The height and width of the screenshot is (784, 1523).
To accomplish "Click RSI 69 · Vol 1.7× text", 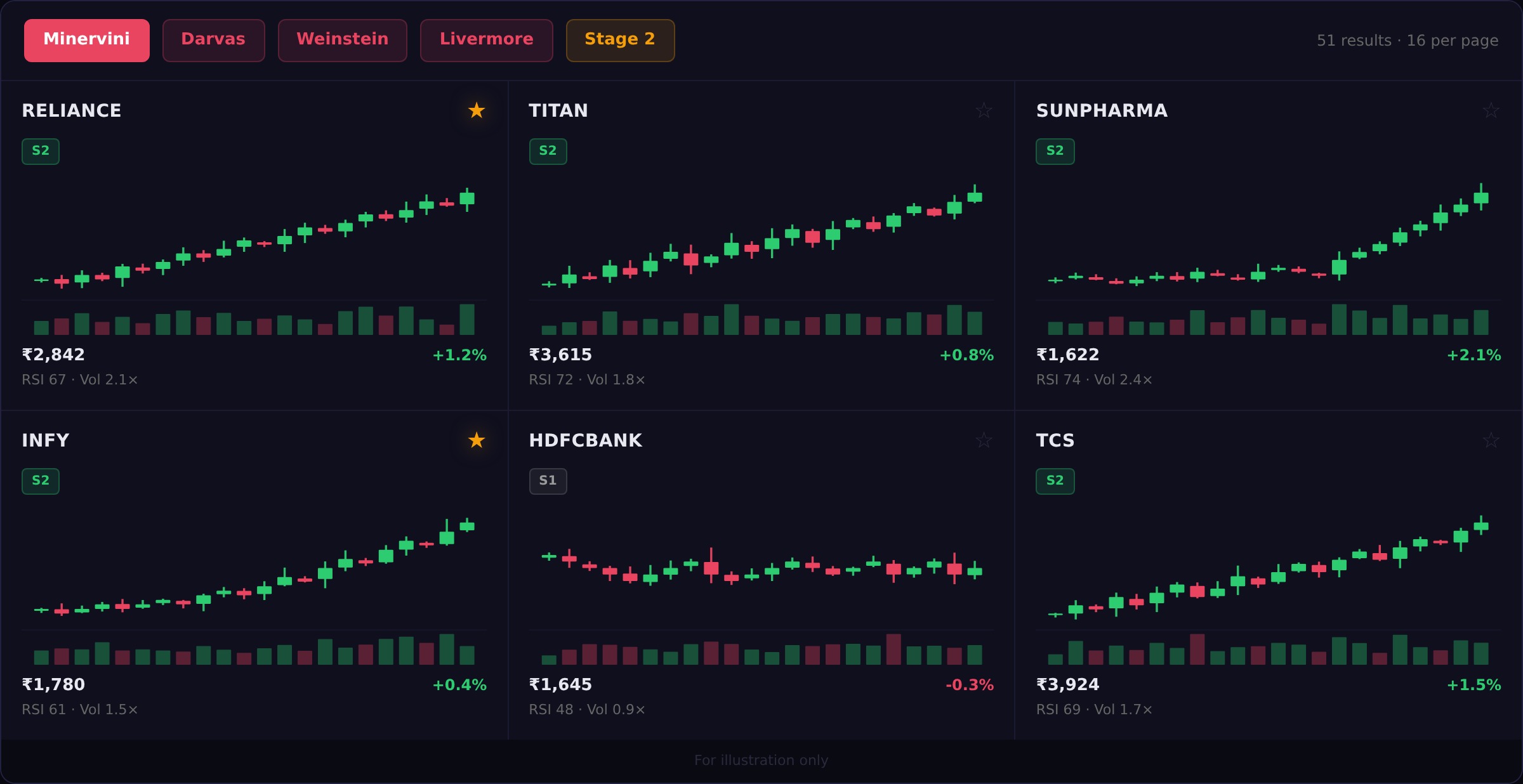I will click(x=1094, y=710).
